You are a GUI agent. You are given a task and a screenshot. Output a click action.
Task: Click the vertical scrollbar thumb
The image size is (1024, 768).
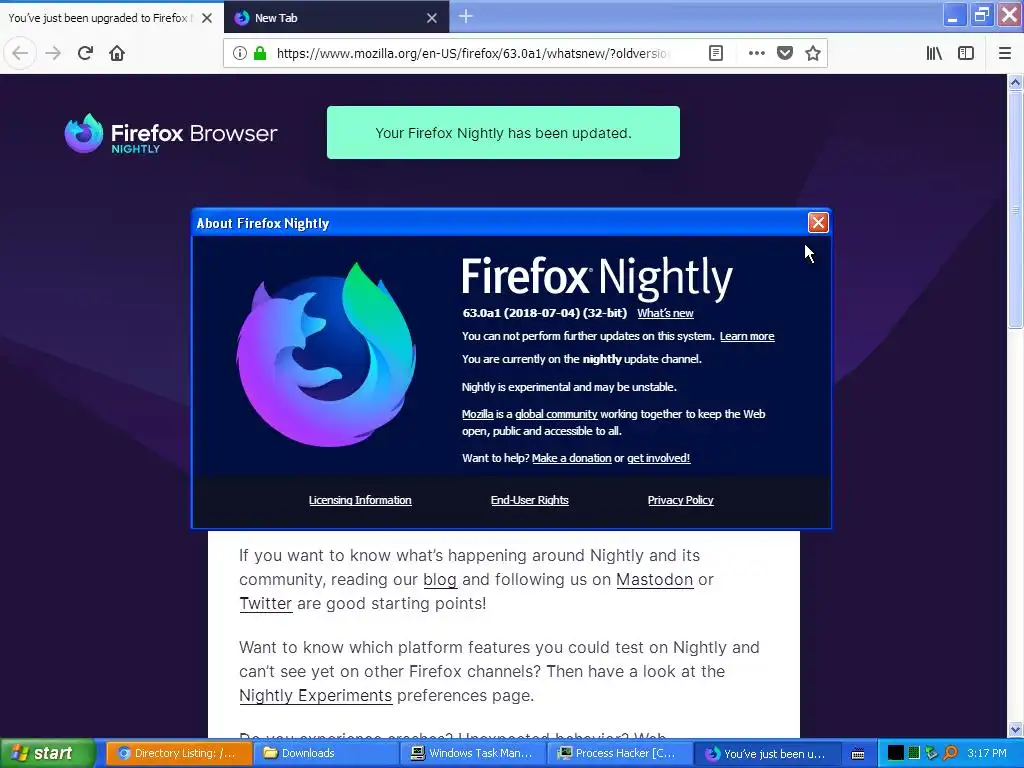[x=1015, y=209]
